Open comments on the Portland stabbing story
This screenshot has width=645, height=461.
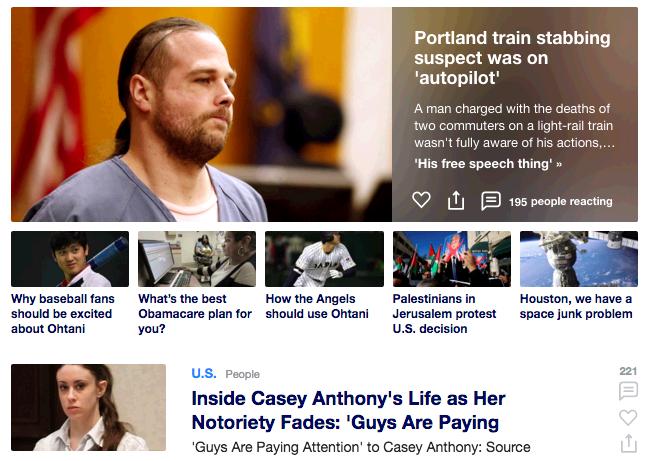click(x=491, y=201)
